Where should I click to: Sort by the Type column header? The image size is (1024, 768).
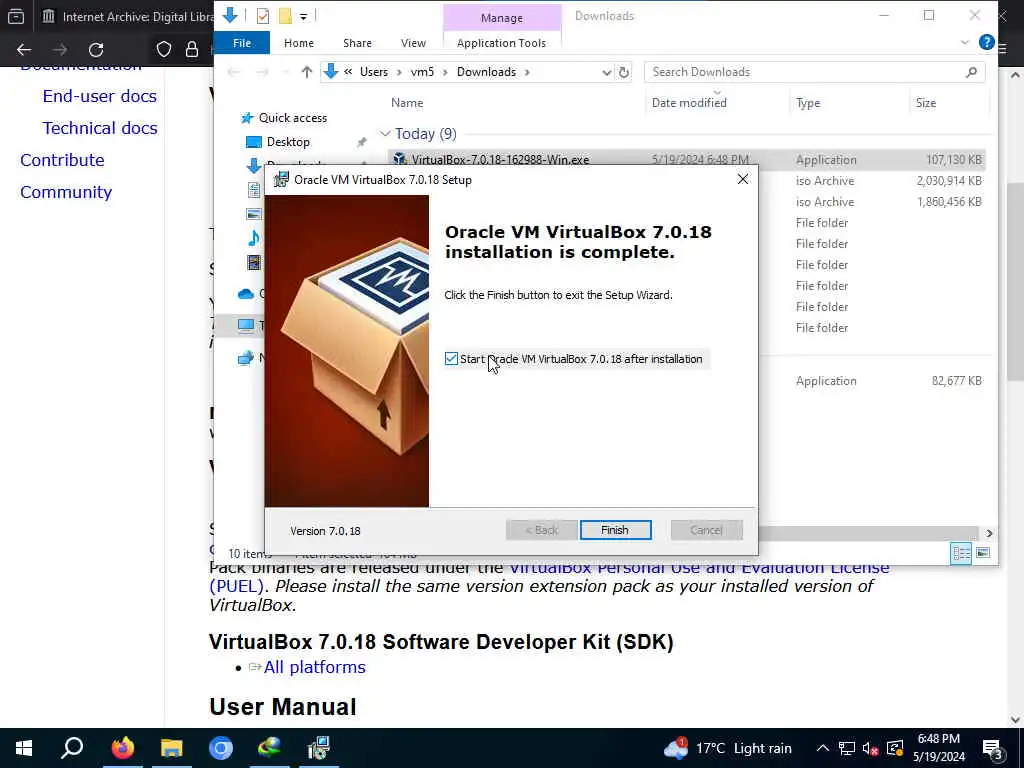808,103
